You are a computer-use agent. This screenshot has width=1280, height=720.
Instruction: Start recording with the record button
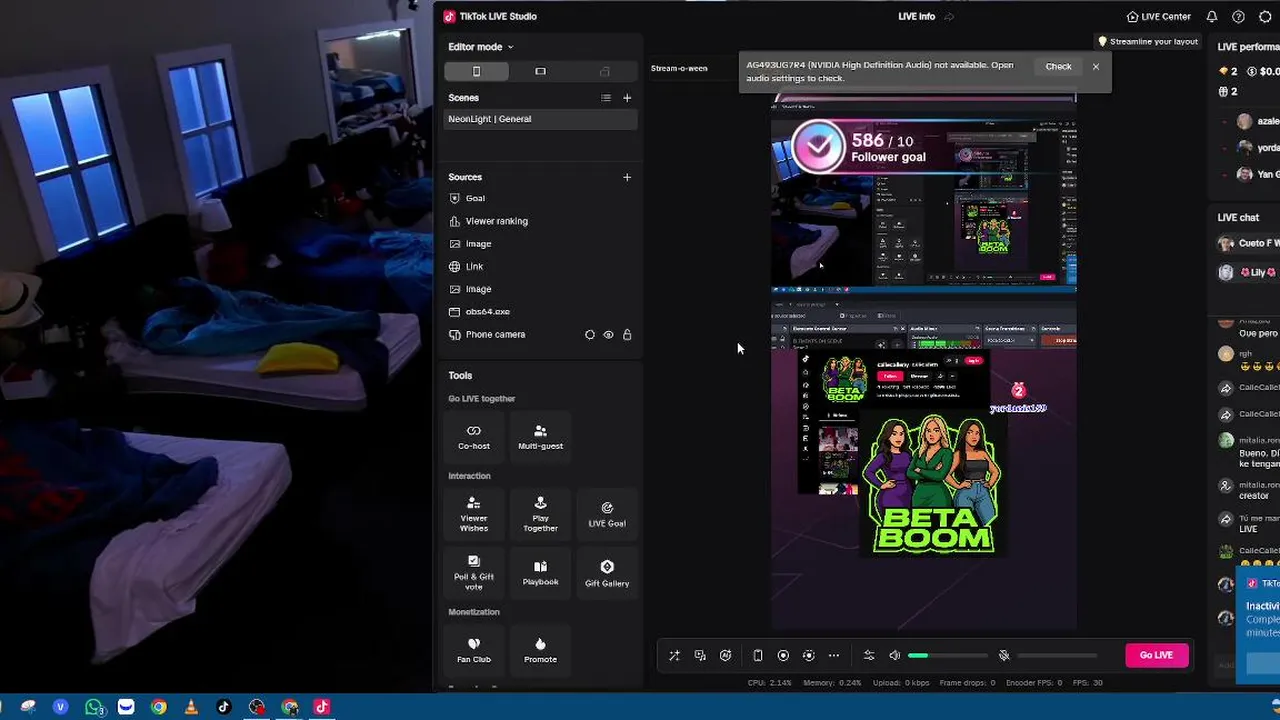[x=783, y=656]
